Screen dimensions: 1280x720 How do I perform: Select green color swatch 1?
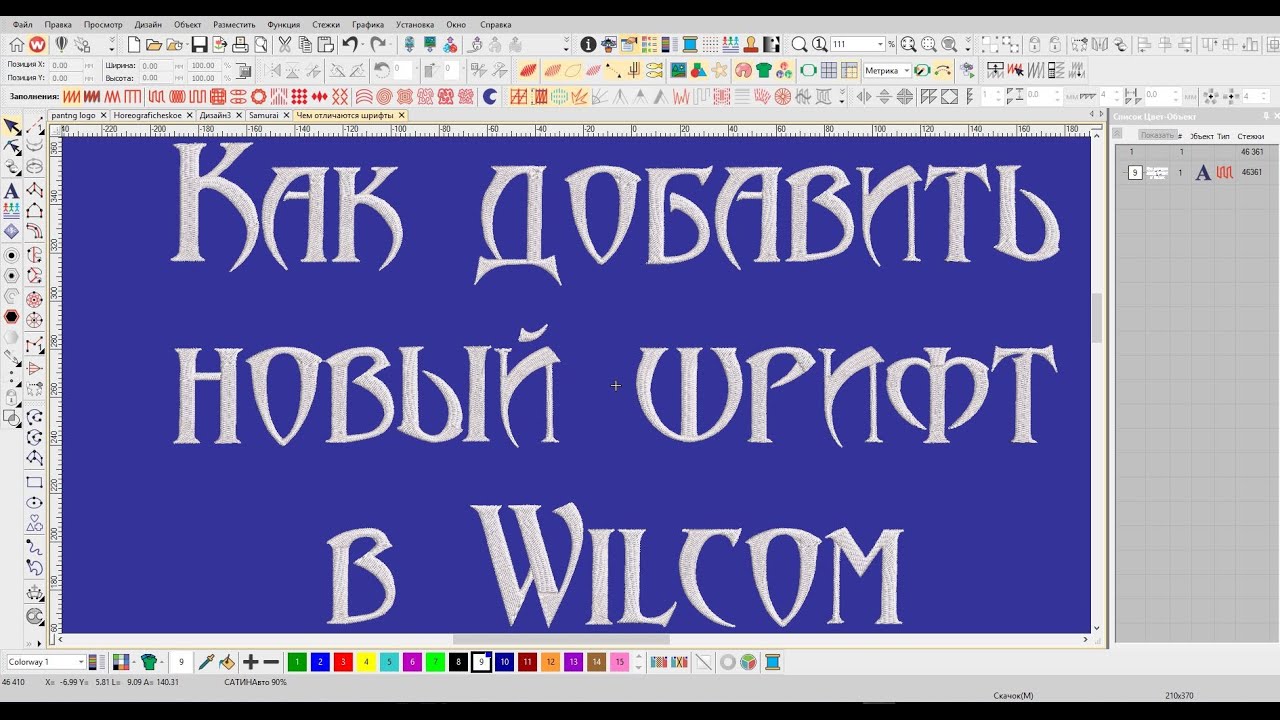(297, 662)
